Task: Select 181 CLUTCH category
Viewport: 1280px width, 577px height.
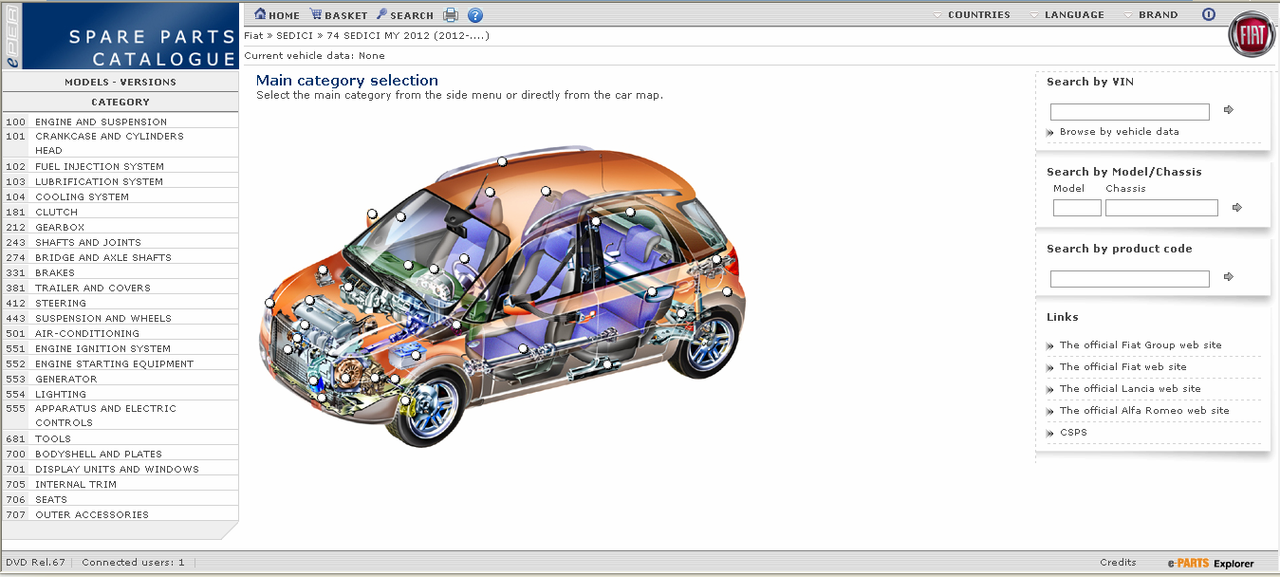Action: (x=120, y=212)
